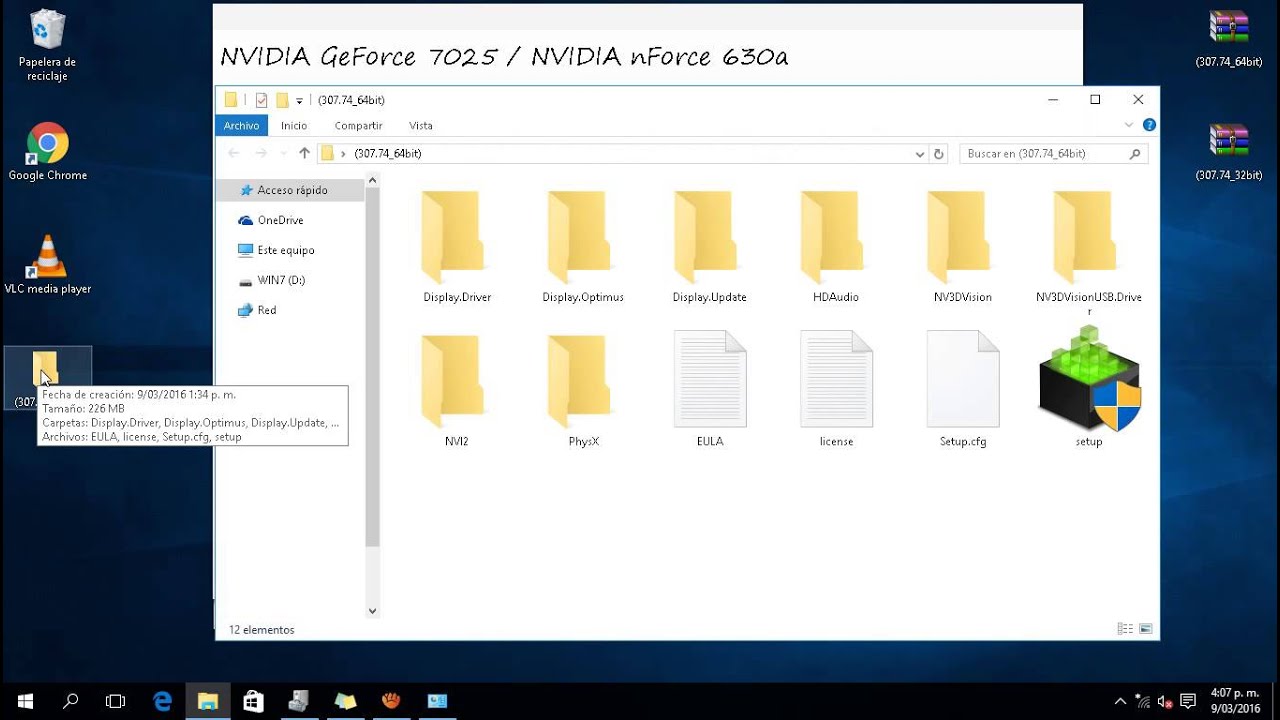Open Papelera de reciclaje on desktop

click(x=47, y=46)
